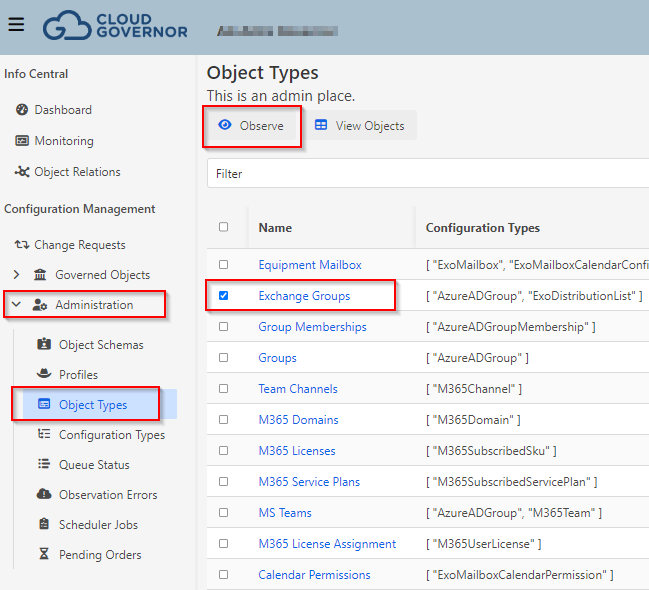Click the Object Relations graph icon
This screenshot has width=649, height=590.
pos(22,172)
